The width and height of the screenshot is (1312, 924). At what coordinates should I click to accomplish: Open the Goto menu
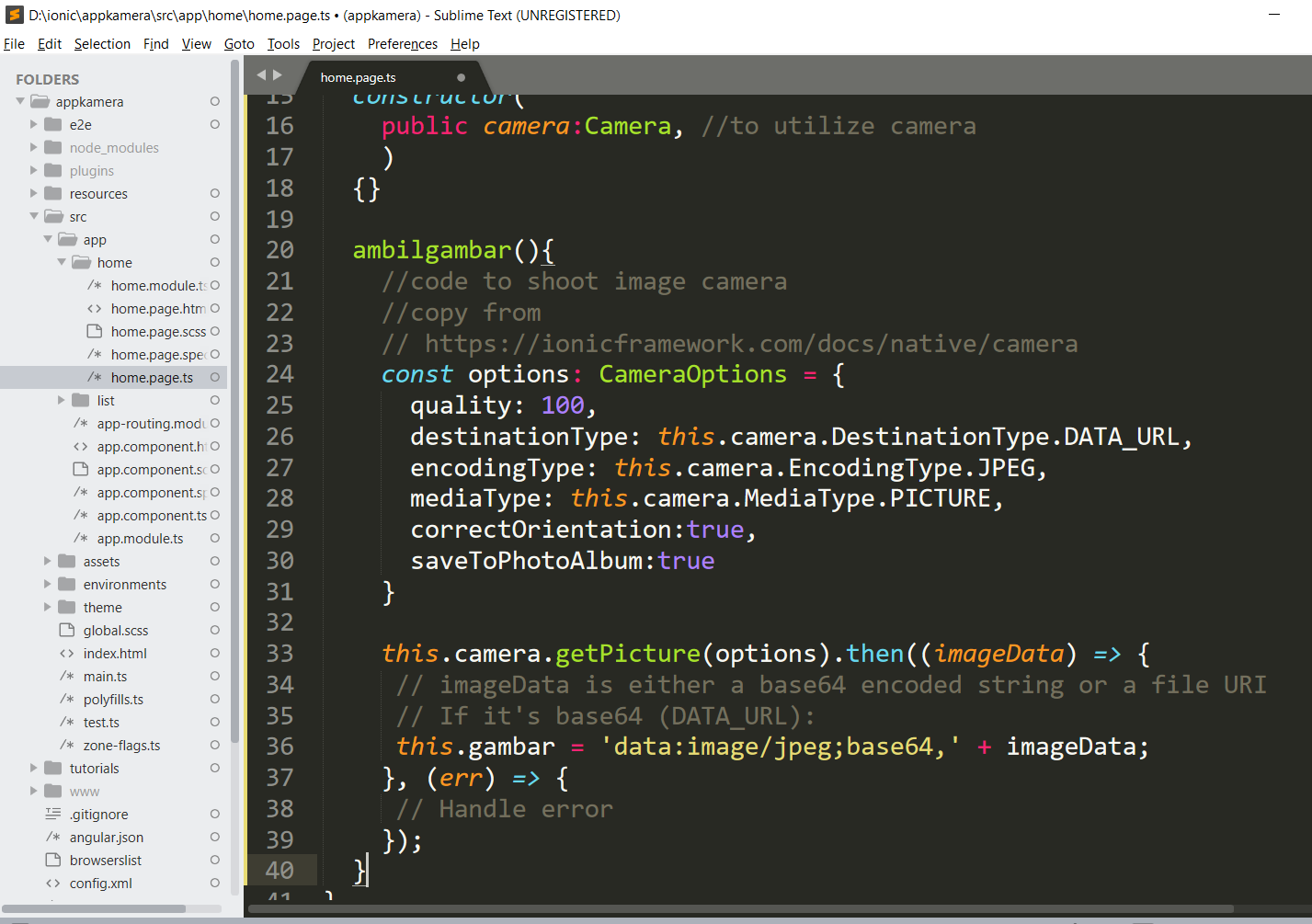tap(239, 44)
